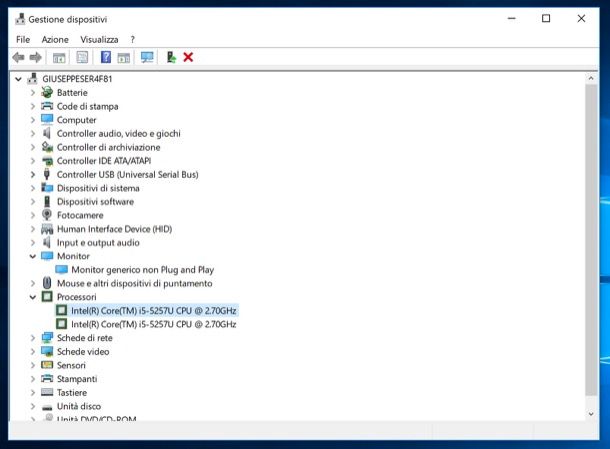Click the action pane toolbar icon
This screenshot has height=449, width=610.
[124, 58]
